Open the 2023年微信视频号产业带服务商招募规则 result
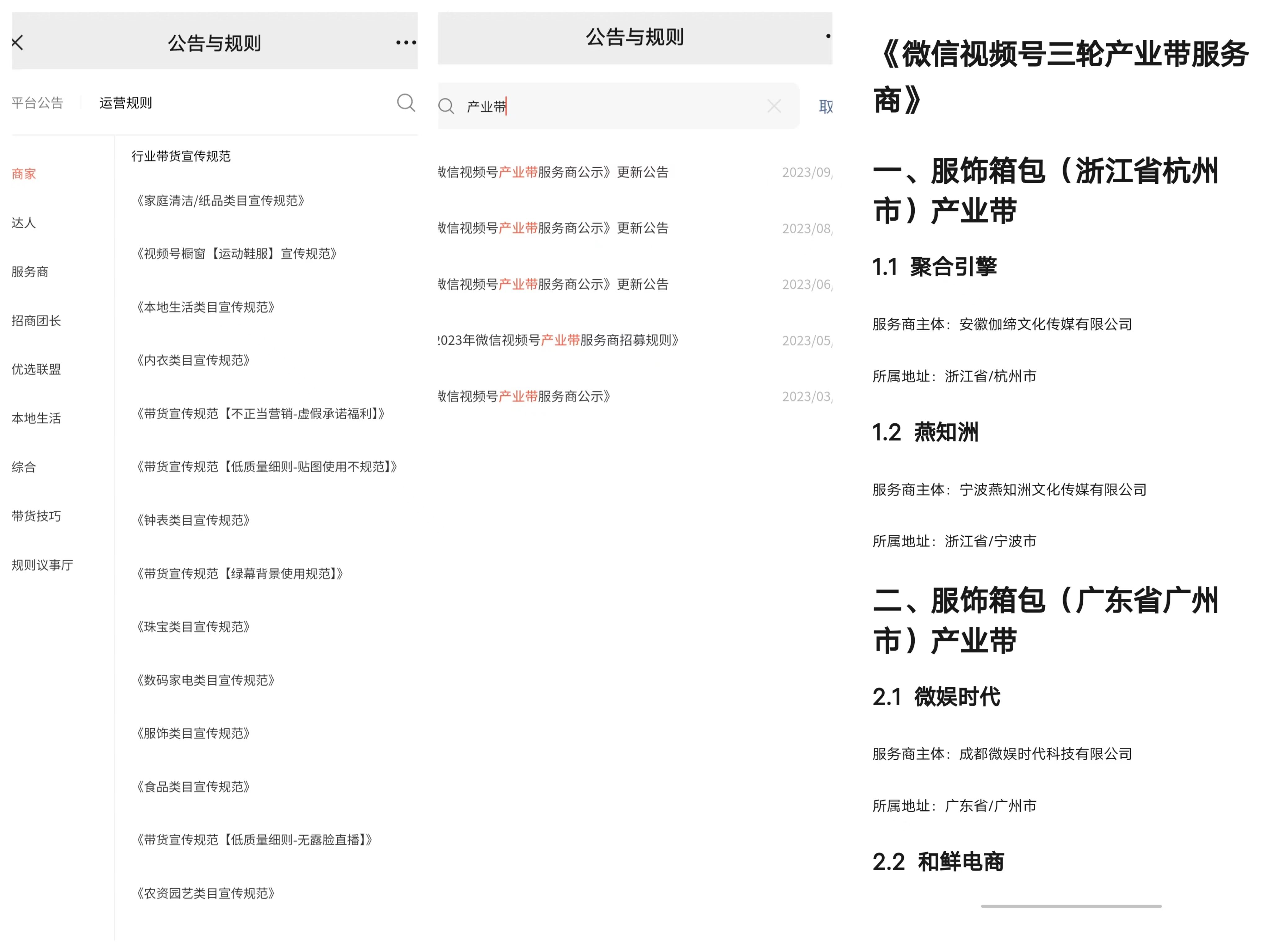The width and height of the screenshot is (1270, 952). 635,340
